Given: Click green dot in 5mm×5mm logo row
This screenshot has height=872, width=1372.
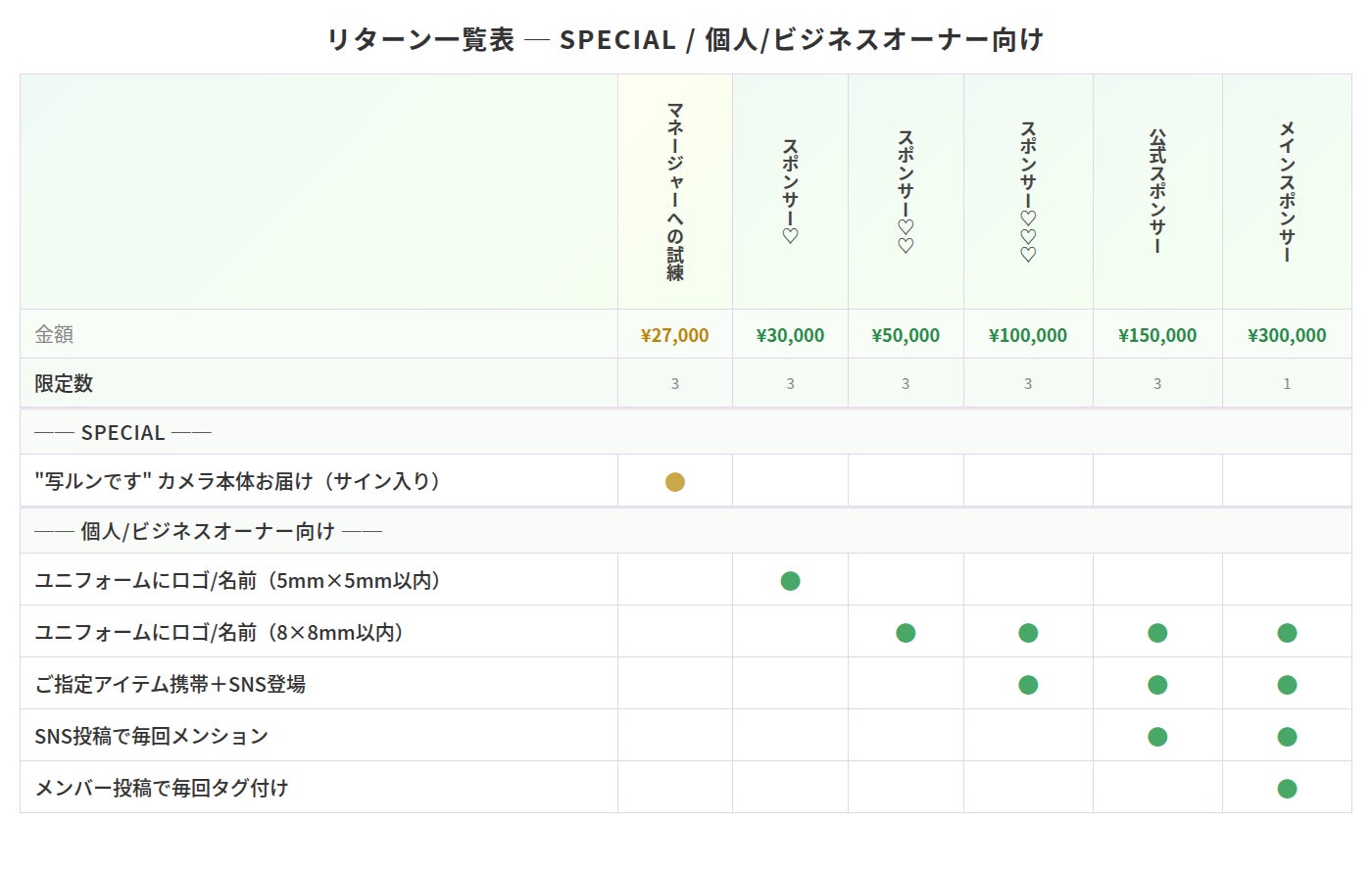Looking at the screenshot, I should (x=790, y=581).
